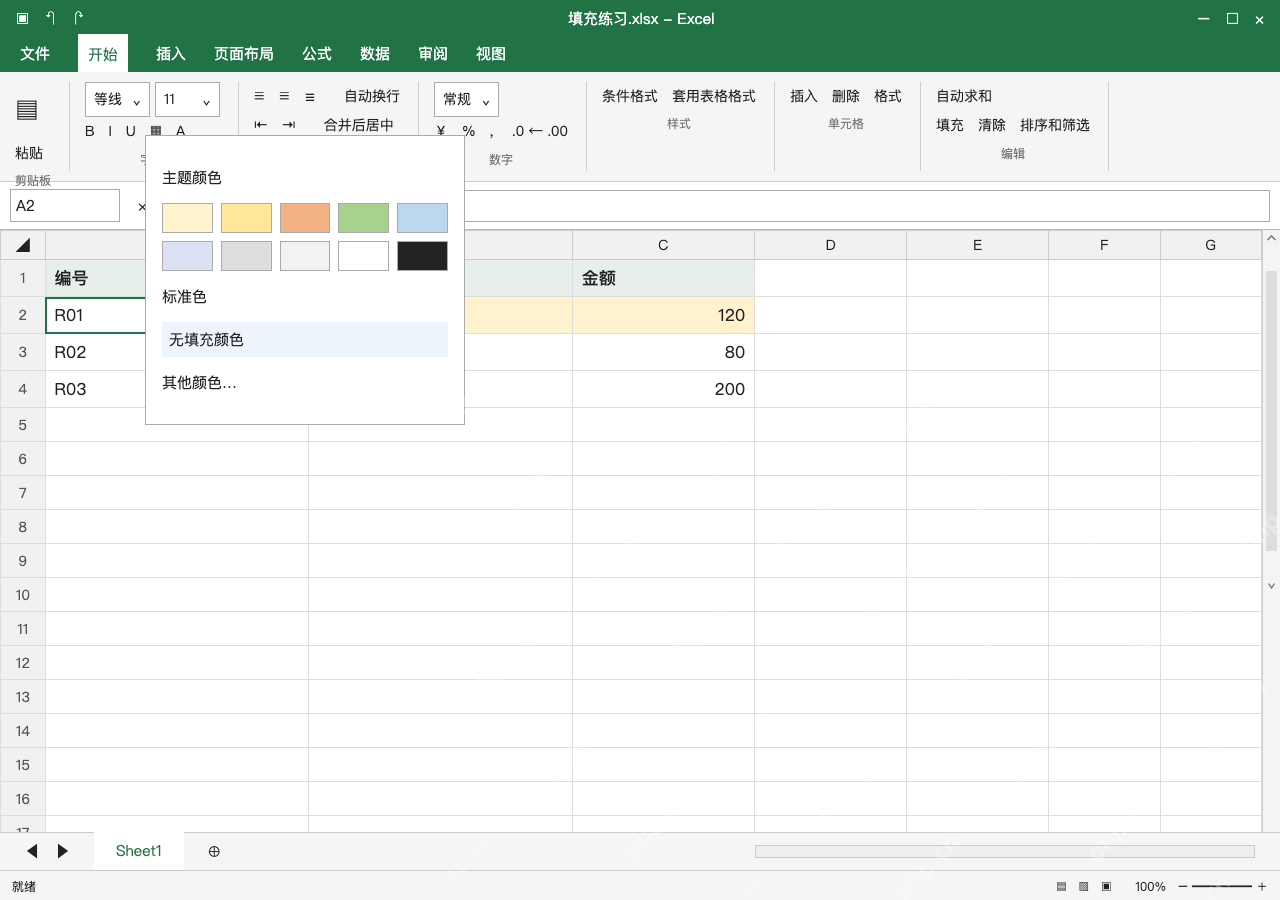Open the 排序和筛选 menu

click(x=1055, y=125)
